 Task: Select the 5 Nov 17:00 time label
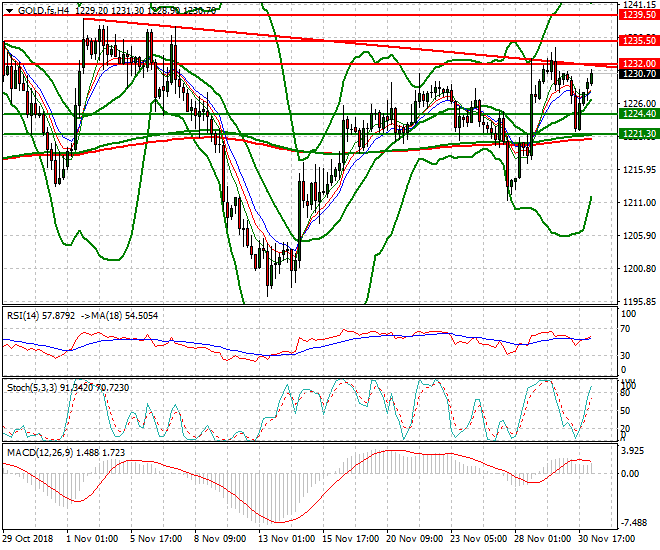[x=156, y=539]
